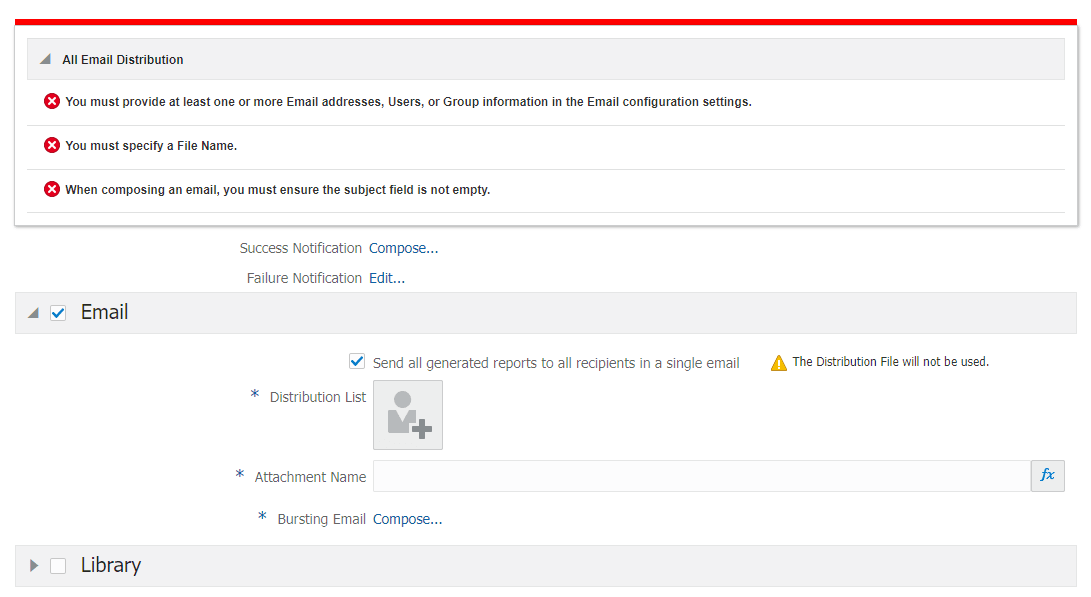The width and height of the screenshot is (1091, 597).
Task: Open the fx formula button for Attachment Name
Action: [x=1047, y=476]
